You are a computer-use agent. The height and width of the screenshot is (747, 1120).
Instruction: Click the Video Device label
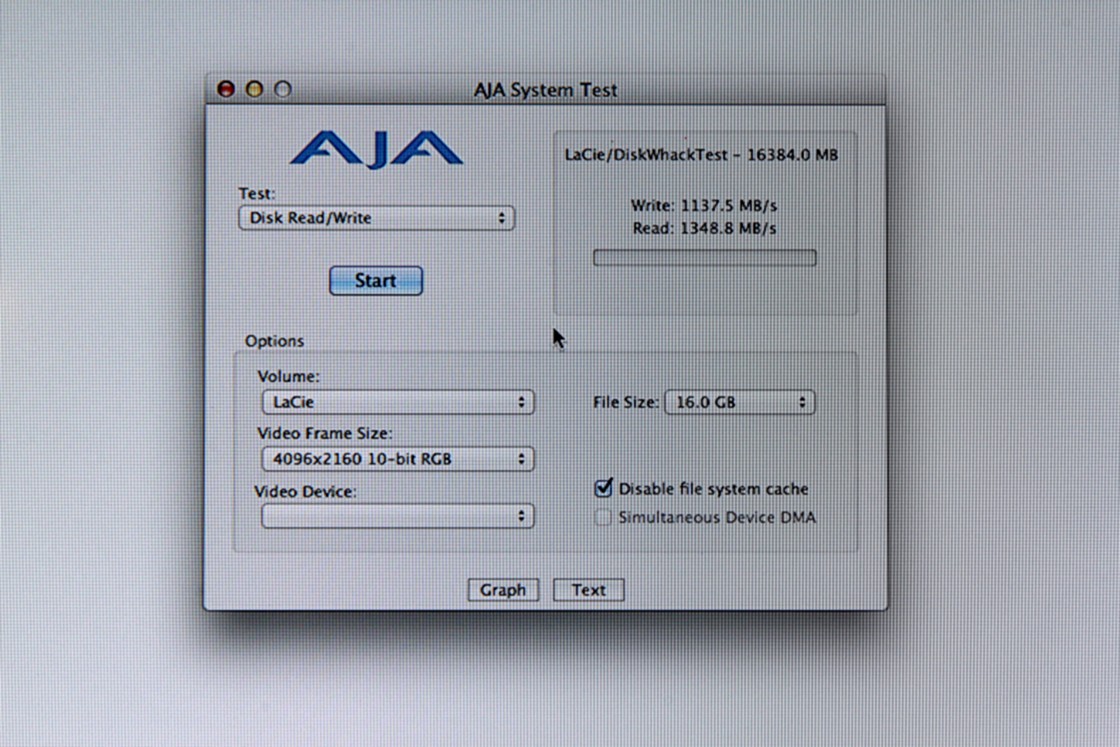305,491
